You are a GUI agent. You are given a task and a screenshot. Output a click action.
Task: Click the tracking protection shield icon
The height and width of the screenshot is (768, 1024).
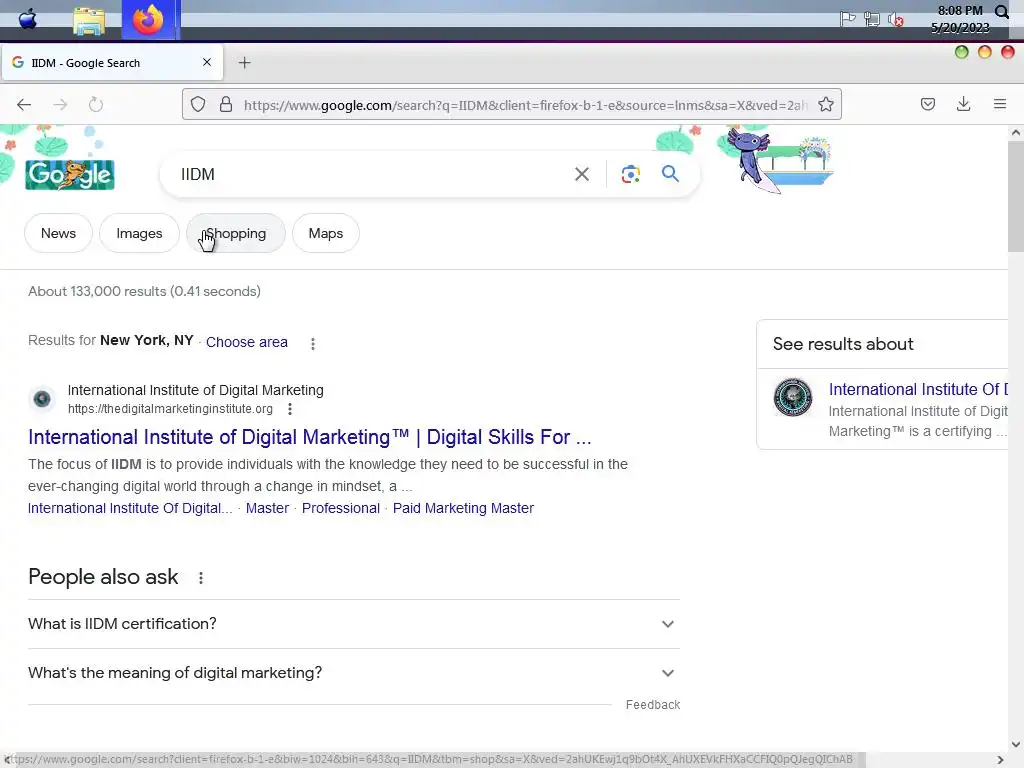click(198, 104)
